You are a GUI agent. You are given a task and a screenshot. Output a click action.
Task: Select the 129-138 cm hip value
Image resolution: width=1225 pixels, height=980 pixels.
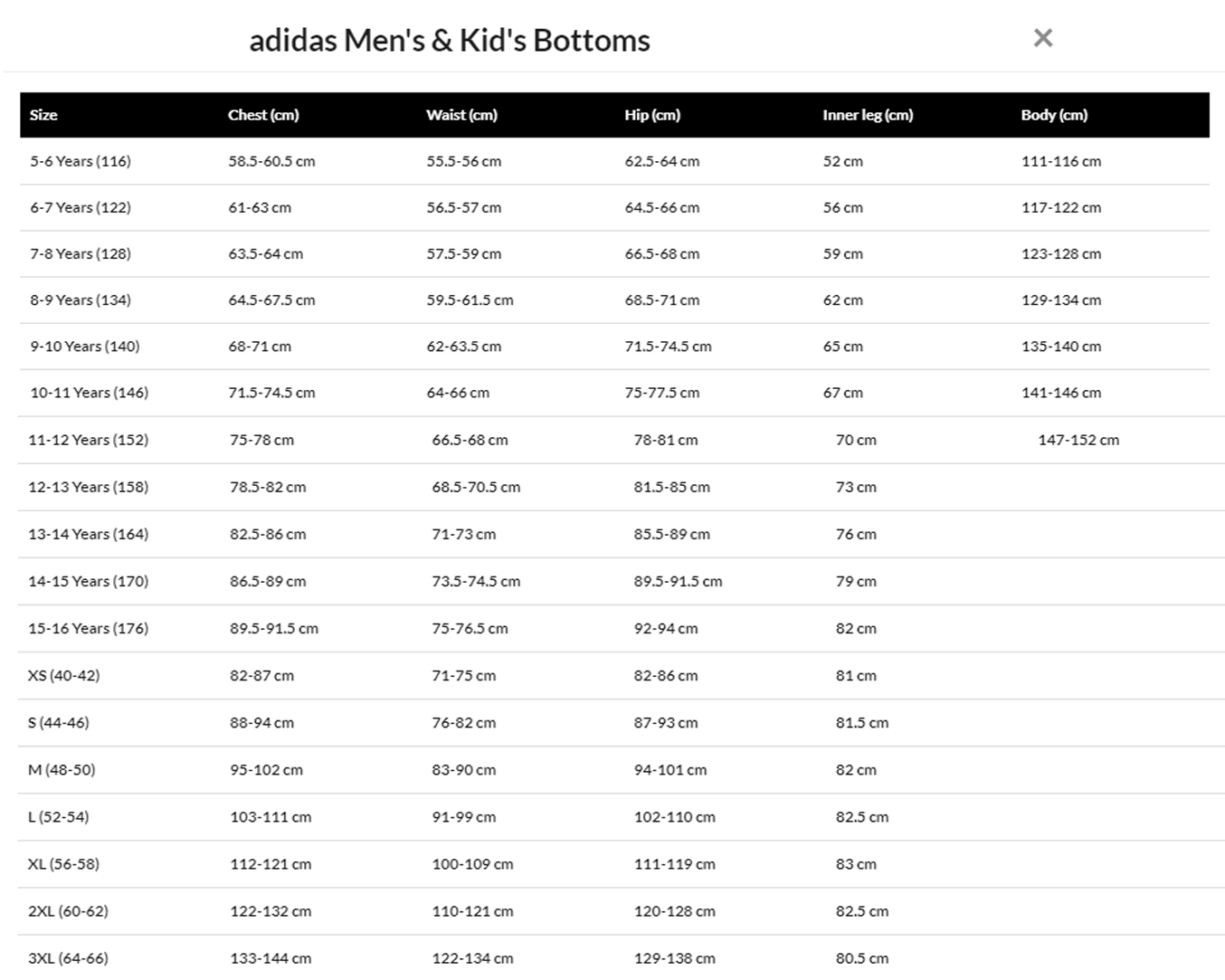point(675,958)
